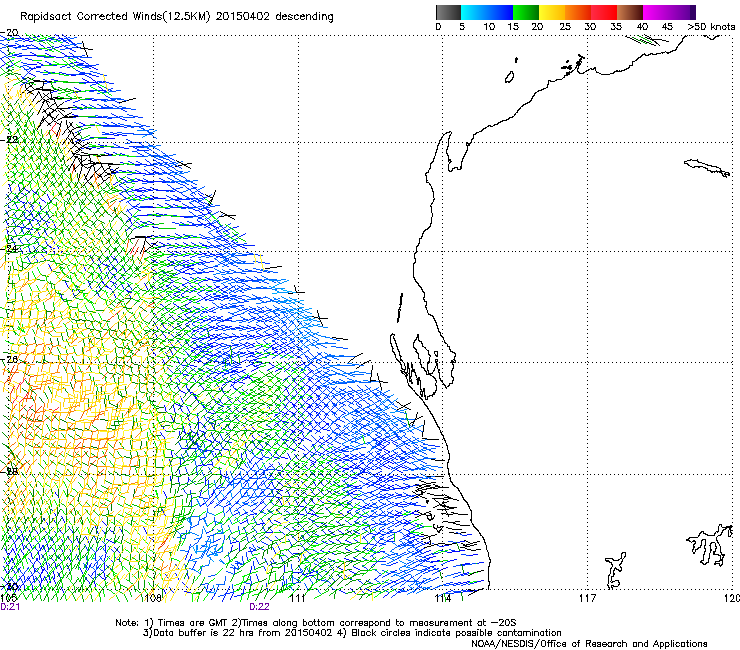Click the NOAA/NESDIS credit text
Image resolution: width=740 pixels, height=650 pixels.
click(589, 644)
